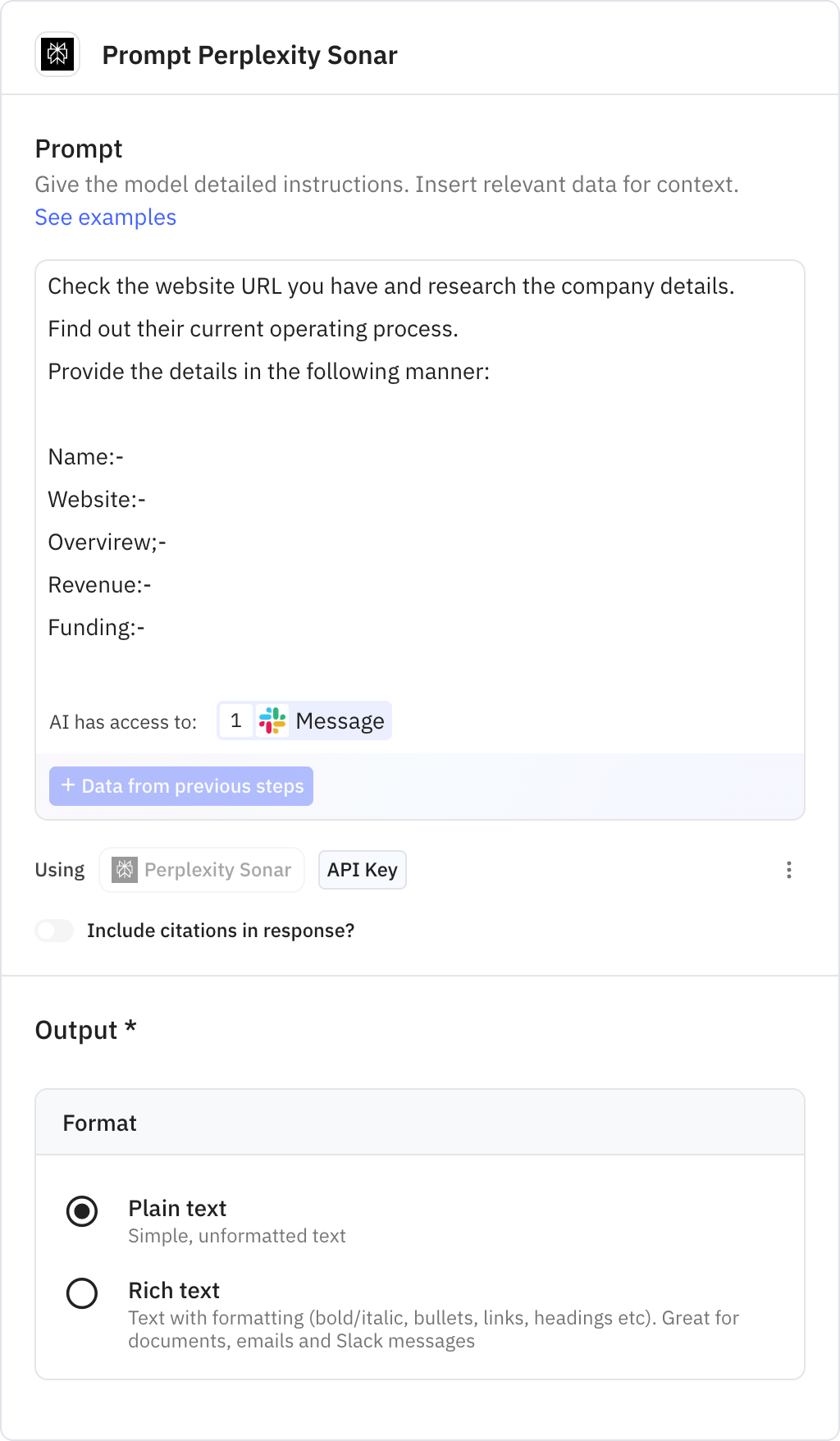
Task: Click the Perplexity logo icon in header
Action: pyautogui.click(x=57, y=55)
